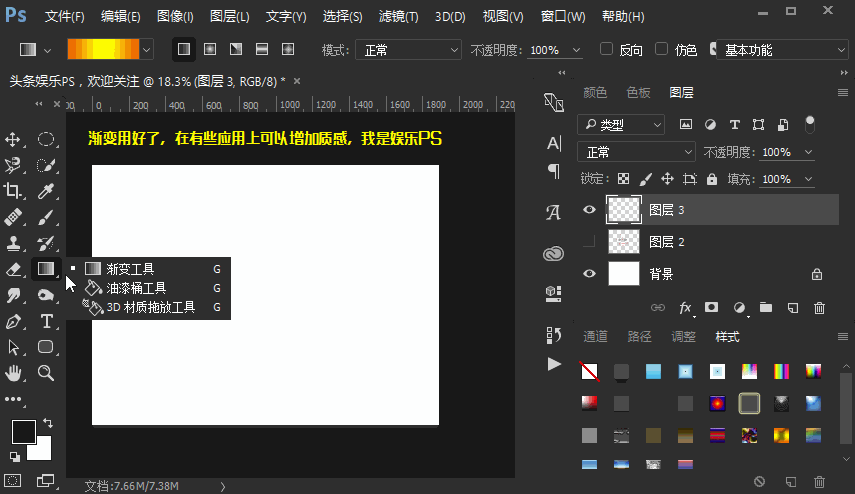Open 模式 blend mode dropdown in options bar
This screenshot has width=855, height=494.
coord(408,50)
